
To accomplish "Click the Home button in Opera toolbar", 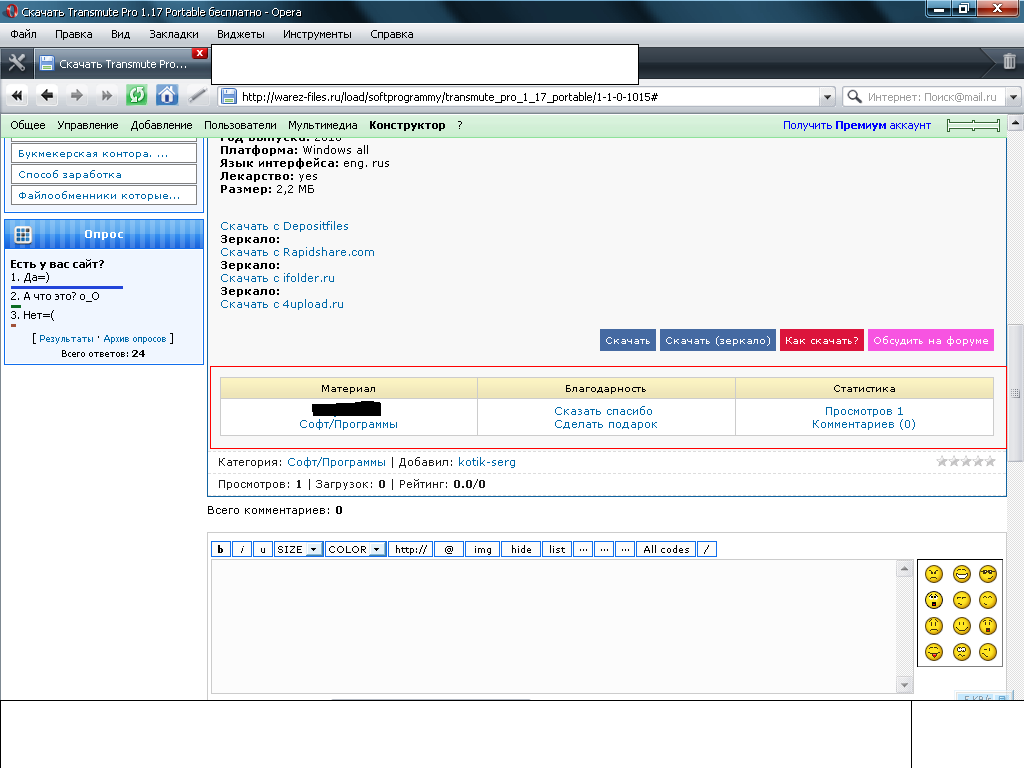I will tap(167, 96).
